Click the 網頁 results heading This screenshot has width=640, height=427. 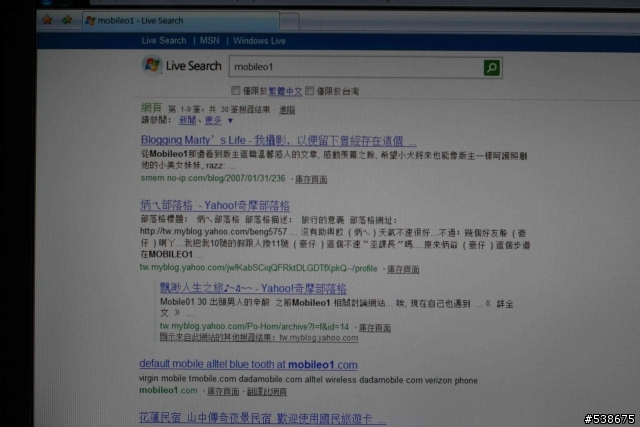click(x=151, y=108)
